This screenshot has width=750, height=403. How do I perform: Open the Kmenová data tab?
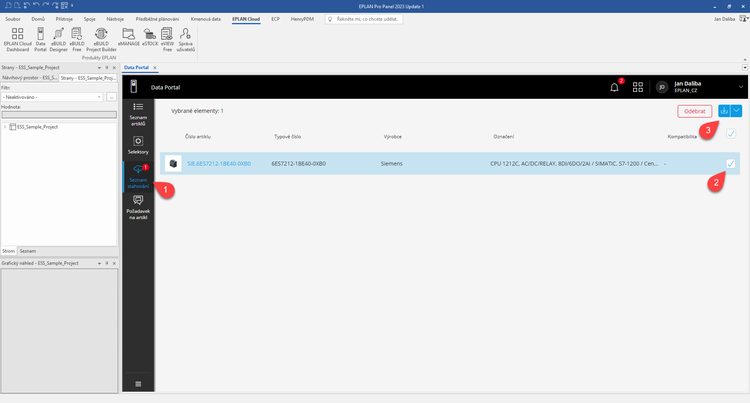point(206,19)
